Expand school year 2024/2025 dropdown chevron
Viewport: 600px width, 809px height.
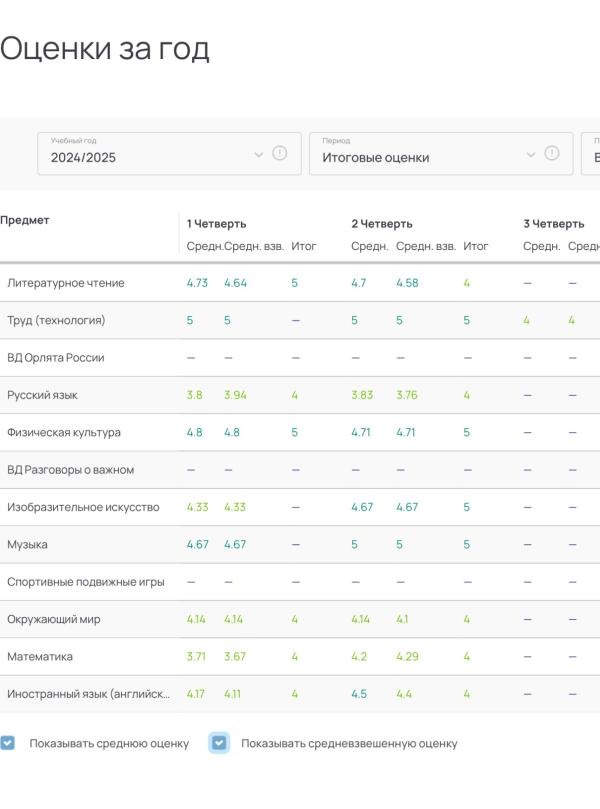pos(258,154)
